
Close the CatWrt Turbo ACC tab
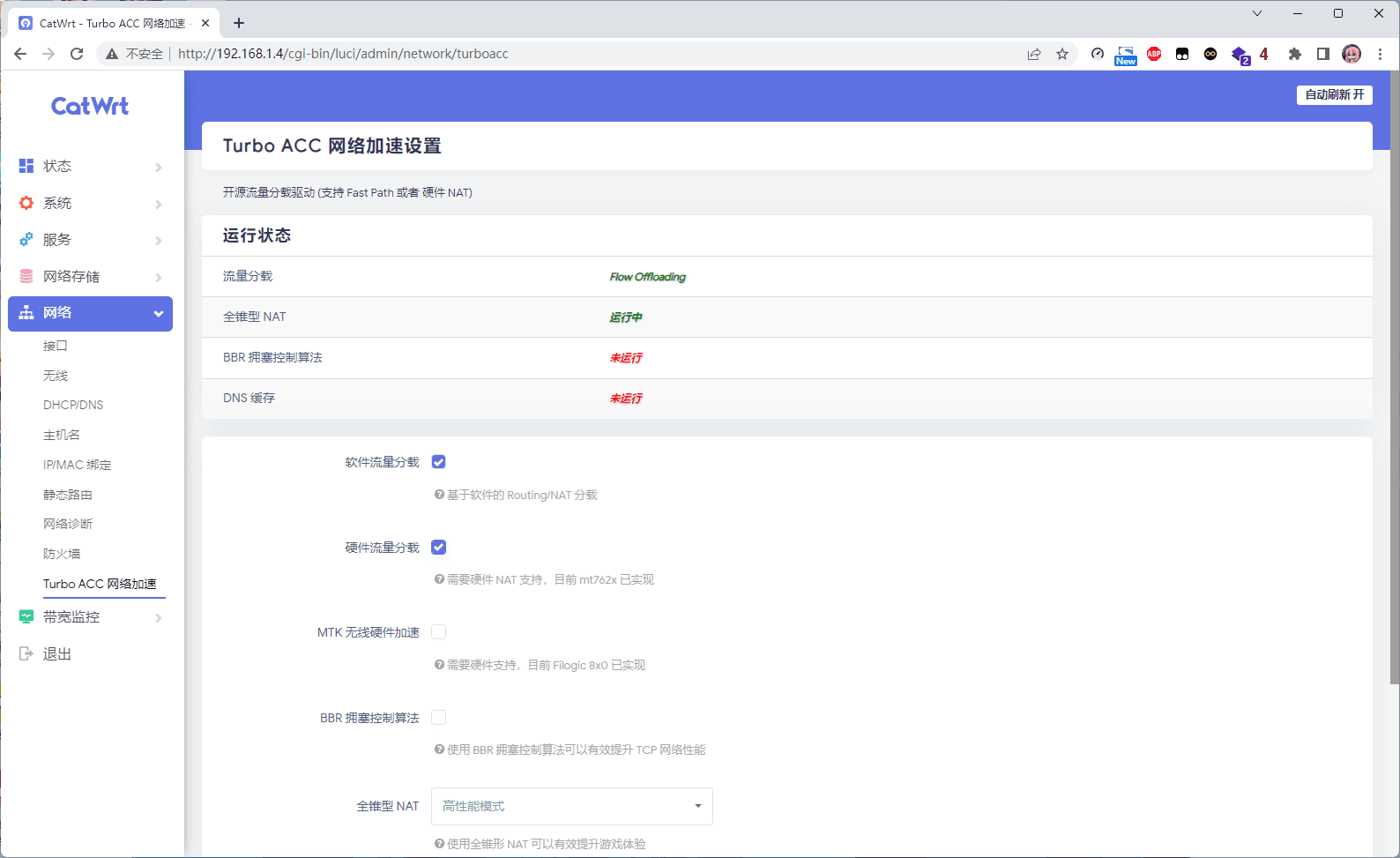click(205, 23)
